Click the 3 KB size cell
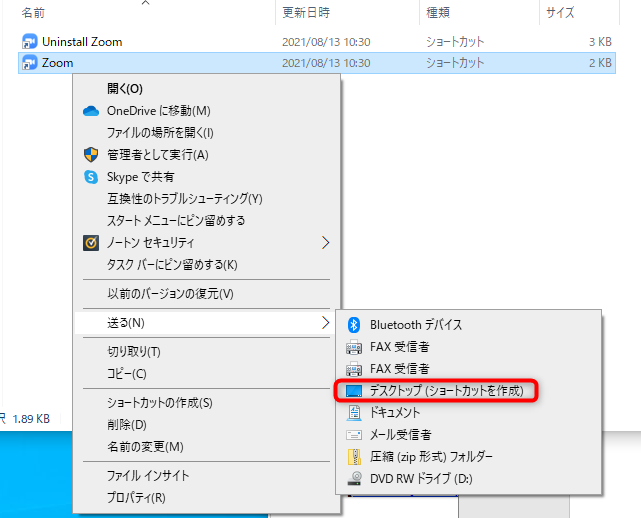The image size is (641, 518). click(x=600, y=42)
